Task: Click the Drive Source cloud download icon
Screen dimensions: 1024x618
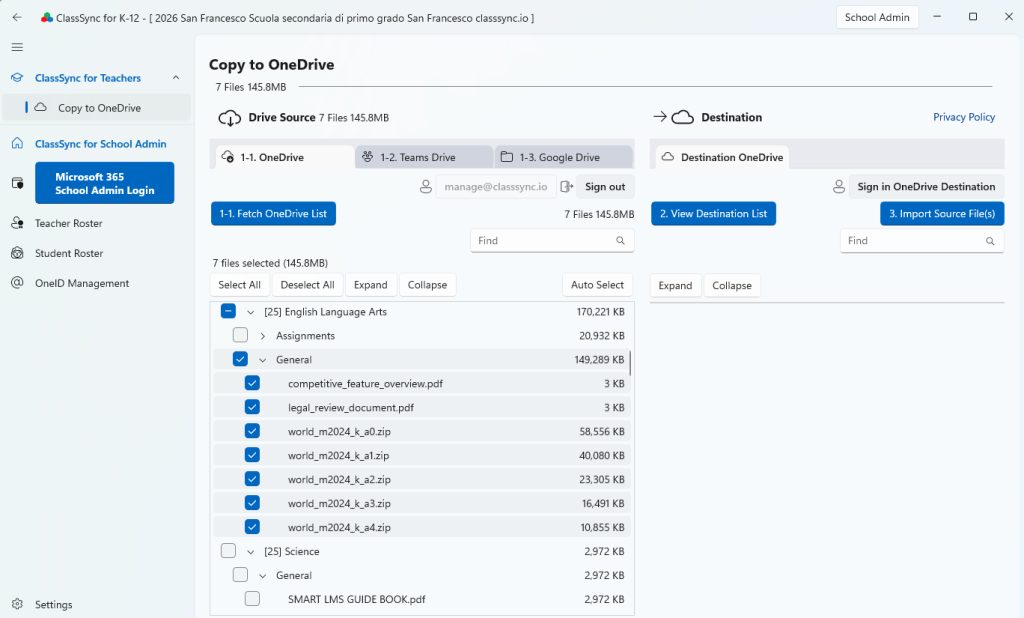Action: (x=229, y=118)
